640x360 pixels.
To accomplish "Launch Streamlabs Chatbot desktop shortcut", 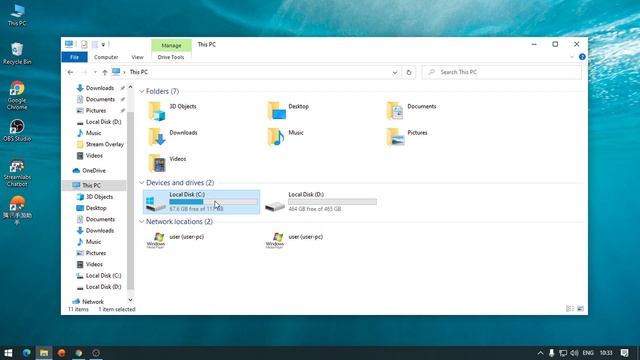I will tap(17, 173).
